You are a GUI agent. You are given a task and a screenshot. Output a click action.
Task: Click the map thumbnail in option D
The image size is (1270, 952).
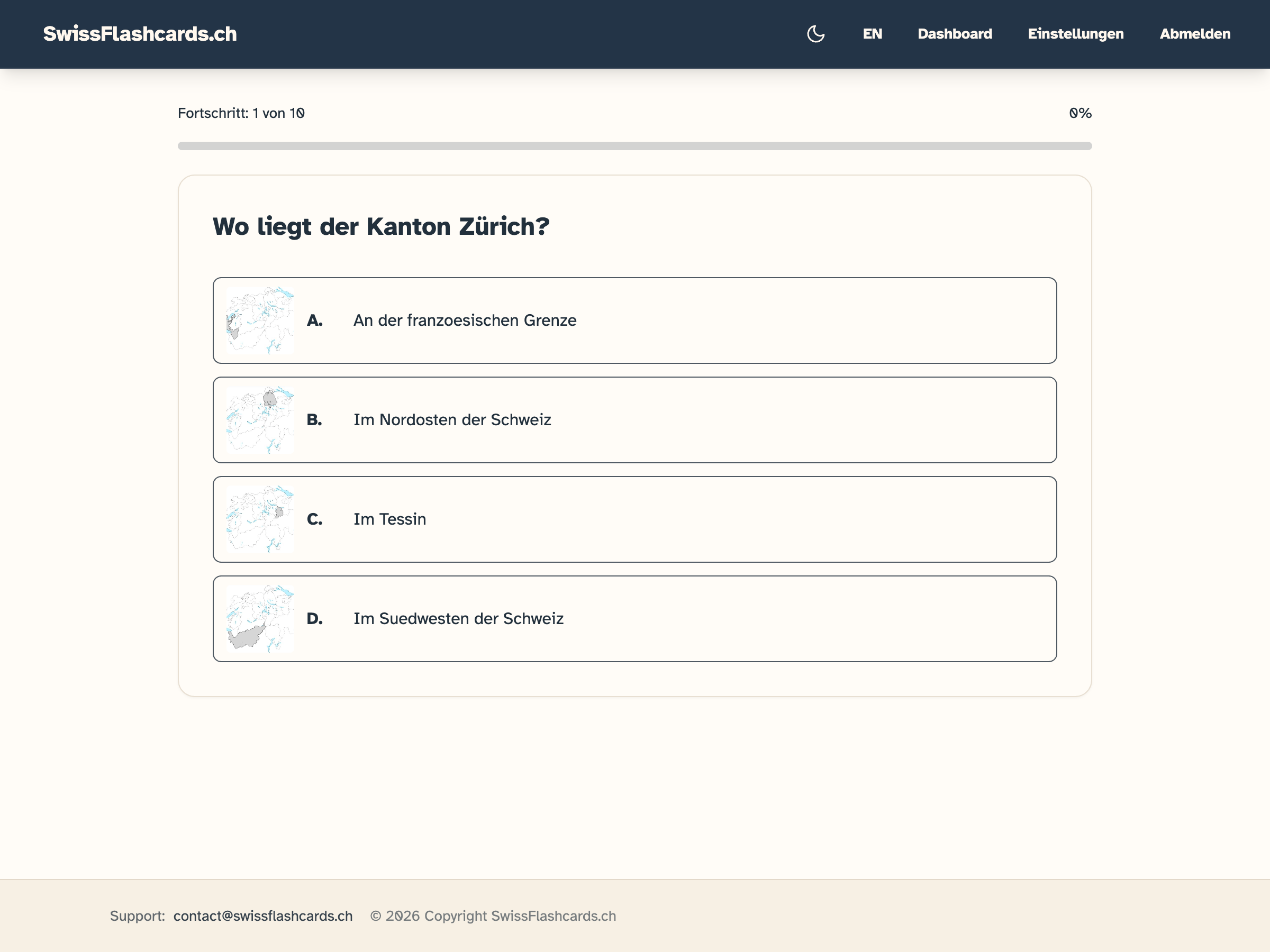click(260, 619)
